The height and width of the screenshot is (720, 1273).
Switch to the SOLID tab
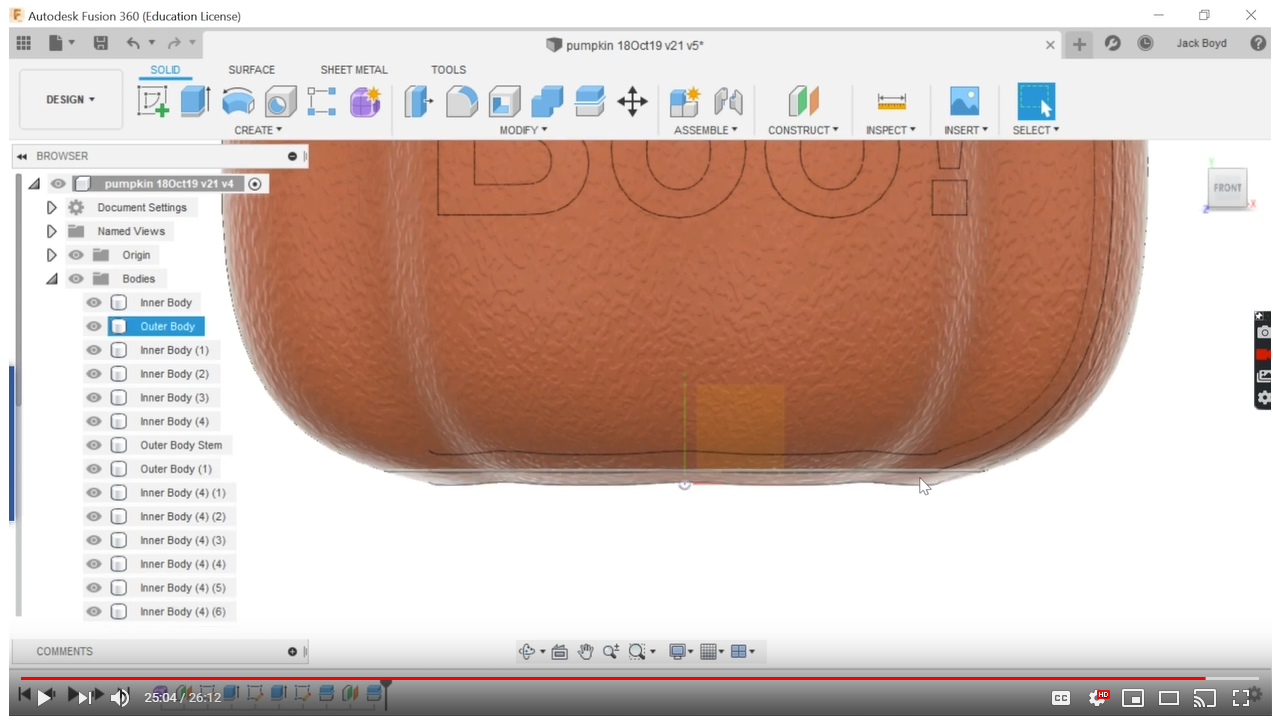(x=166, y=70)
